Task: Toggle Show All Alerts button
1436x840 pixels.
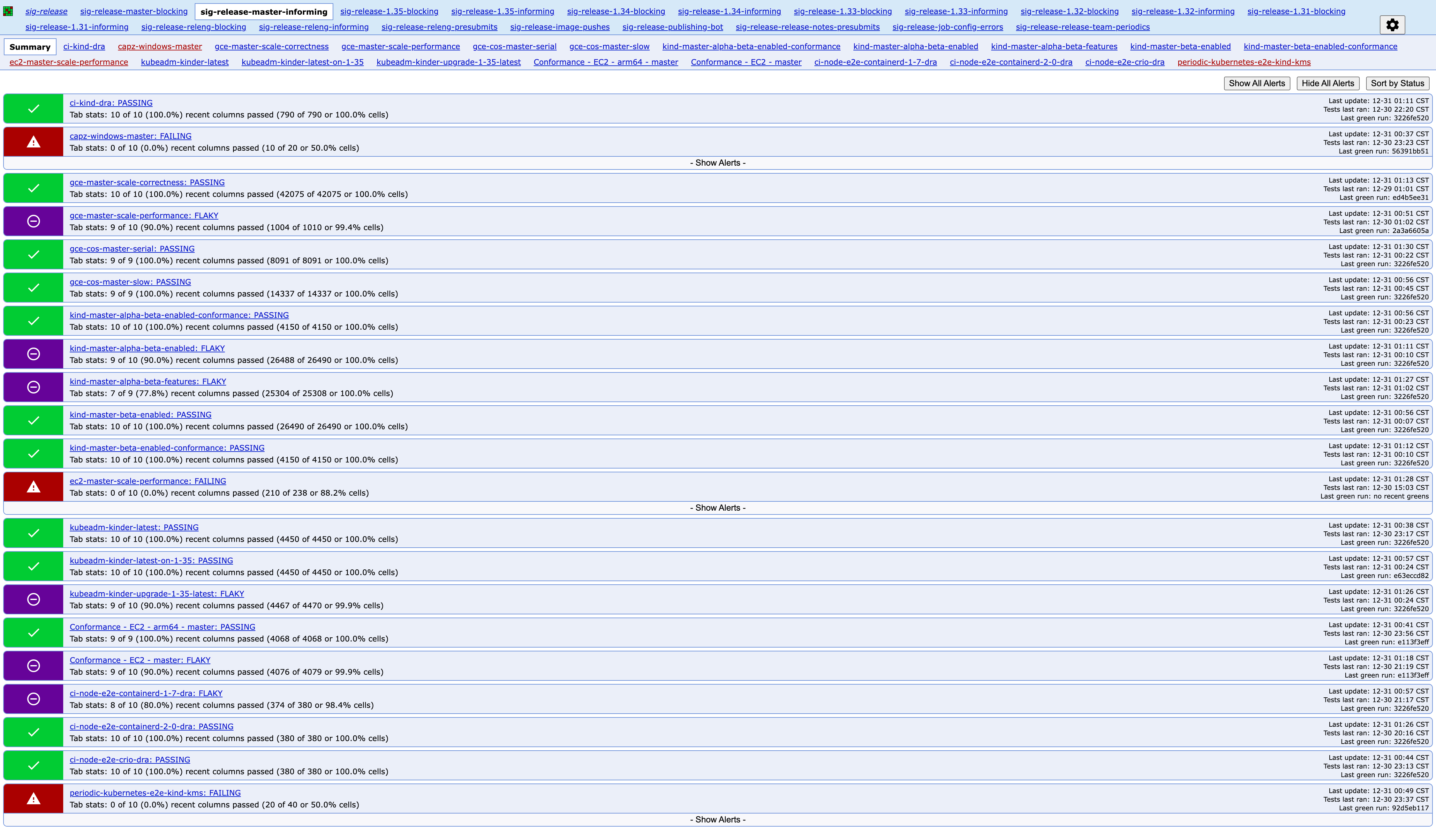Action: click(x=1257, y=83)
